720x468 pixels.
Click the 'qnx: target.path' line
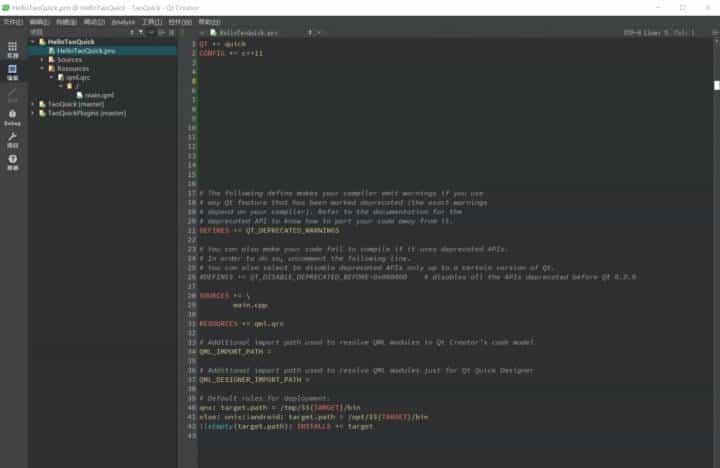pos(280,408)
